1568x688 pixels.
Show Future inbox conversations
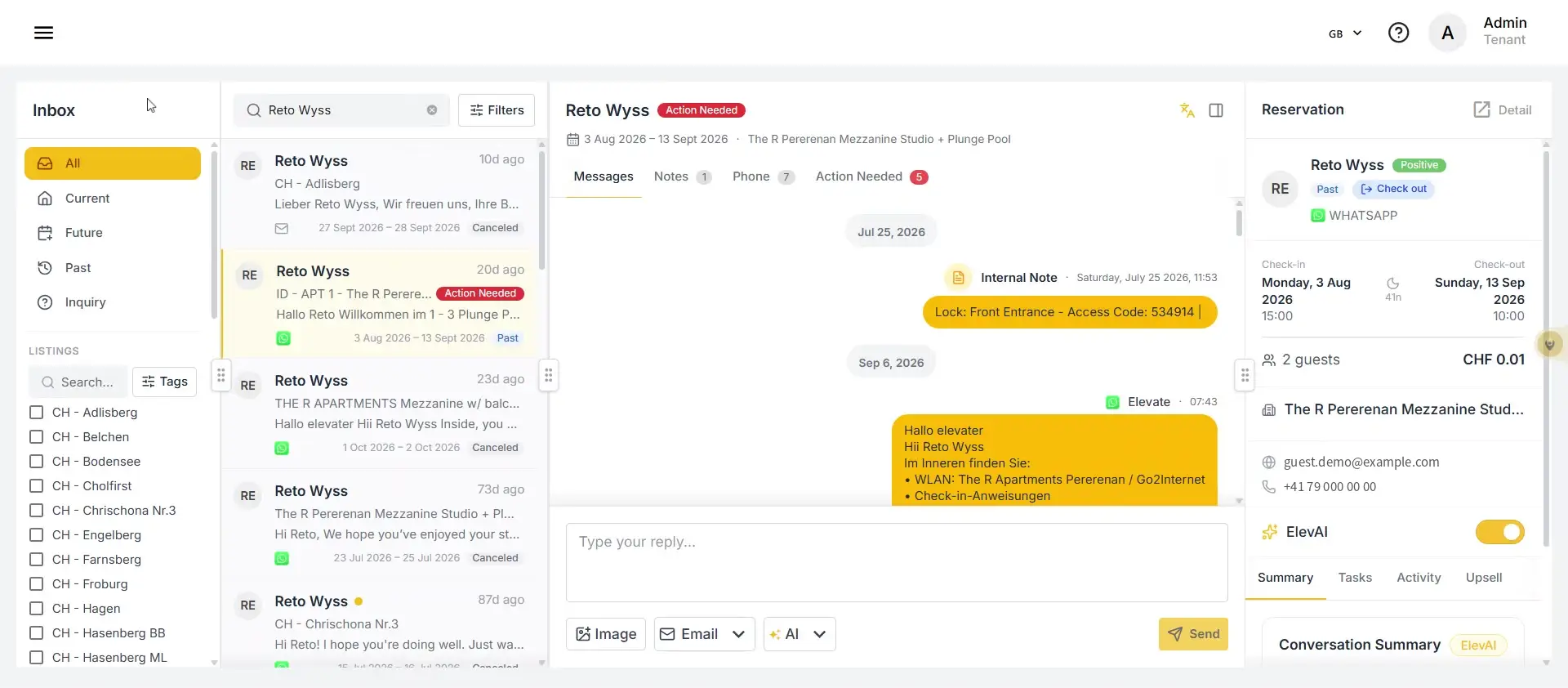coord(113,233)
